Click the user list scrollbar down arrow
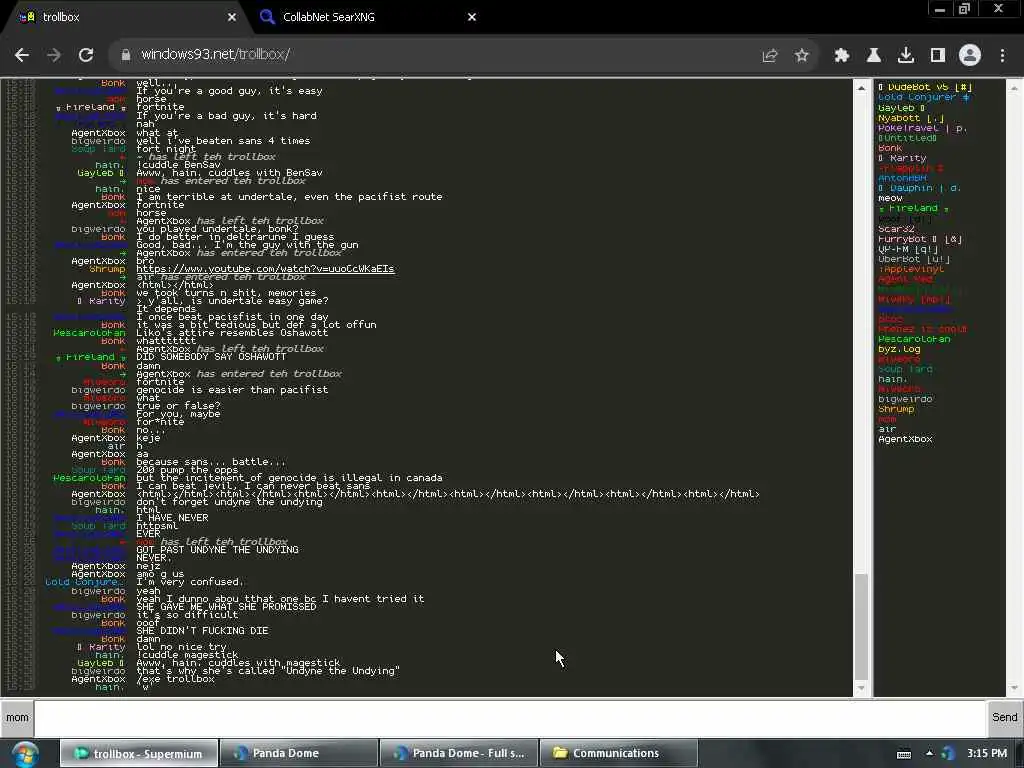Screen dimensions: 1024x768 (1014, 688)
